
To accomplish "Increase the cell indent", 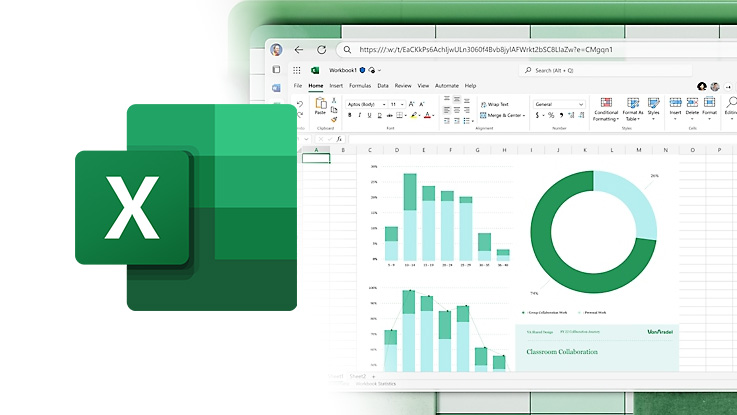I will [x=457, y=121].
